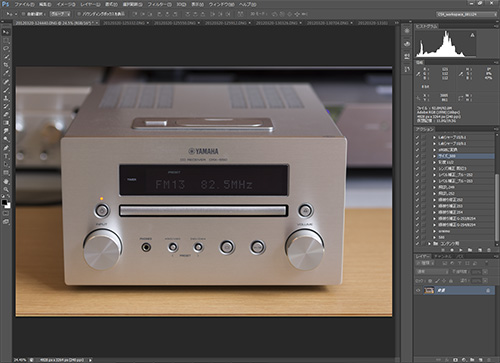Open the イメージ (Image) menu
Viewport: 500px width, 363px height.
tap(66, 5)
